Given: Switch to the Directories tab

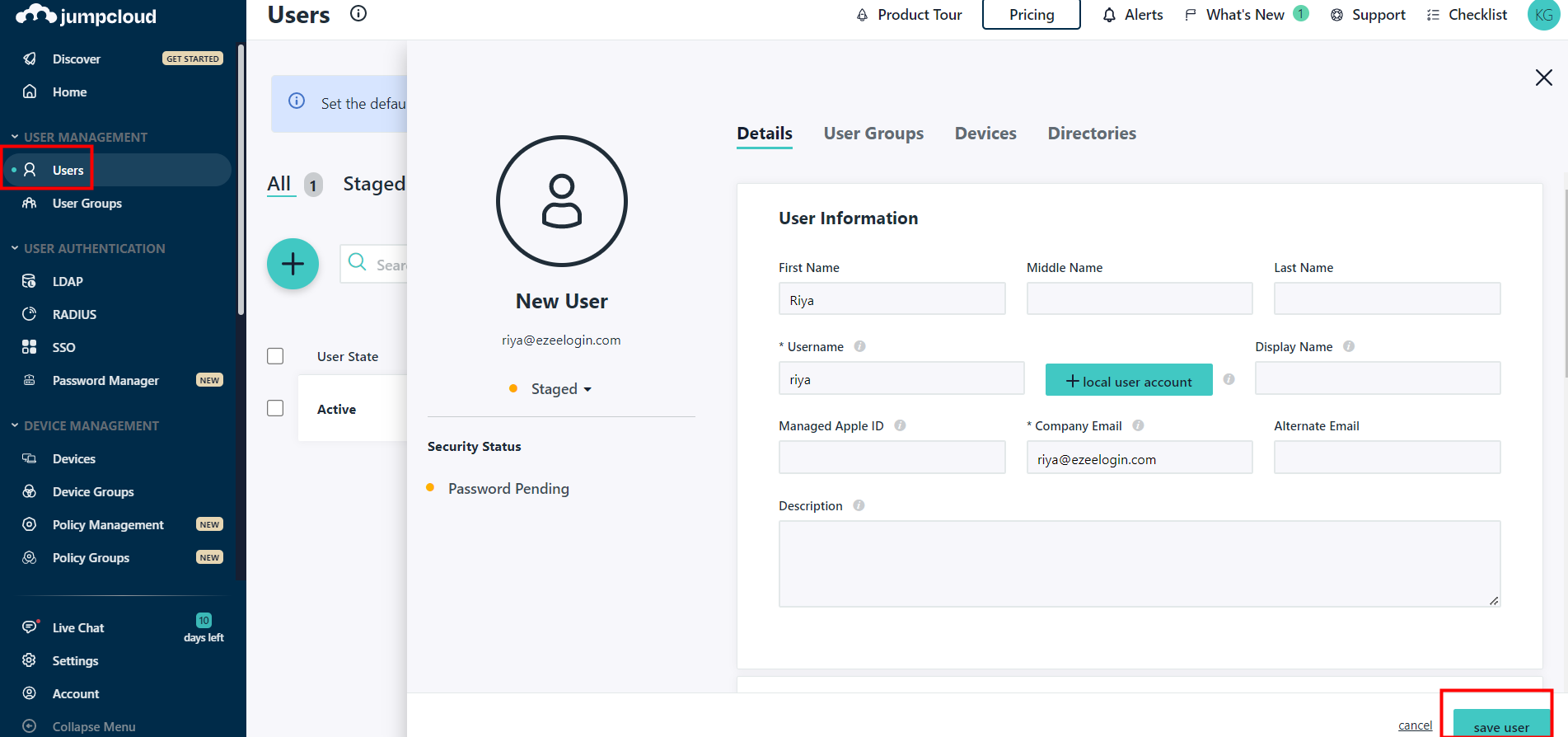Looking at the screenshot, I should [x=1092, y=134].
